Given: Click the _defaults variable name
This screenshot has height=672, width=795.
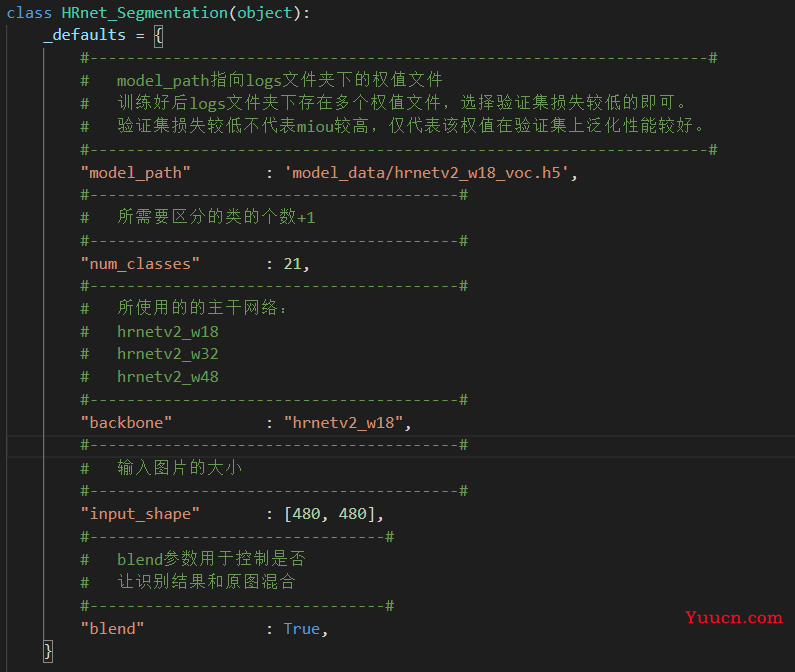Looking at the screenshot, I should [x=84, y=36].
